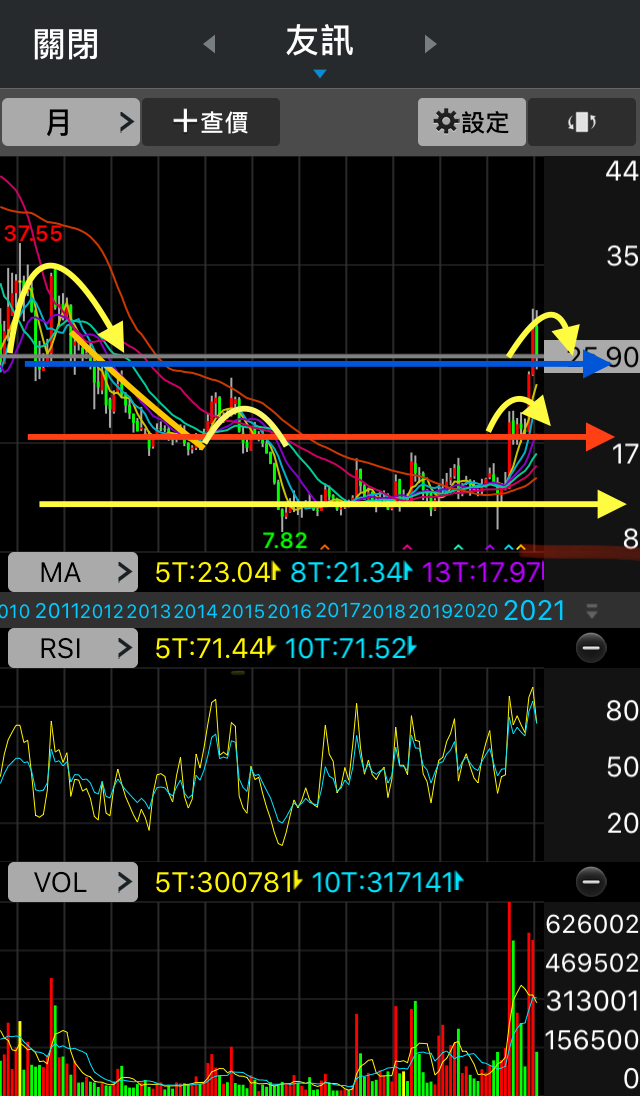
Task: Tap the rotate screen icon
Action: 582,122
